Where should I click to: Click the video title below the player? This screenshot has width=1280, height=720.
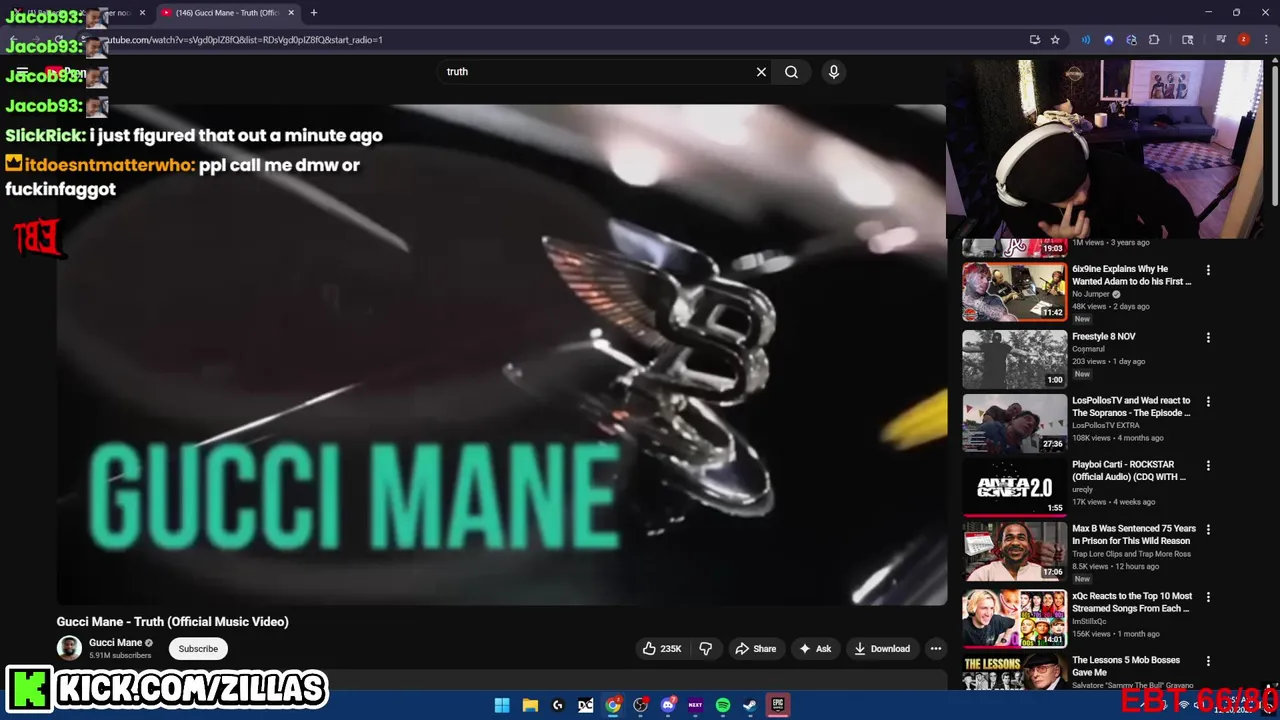[x=172, y=622]
